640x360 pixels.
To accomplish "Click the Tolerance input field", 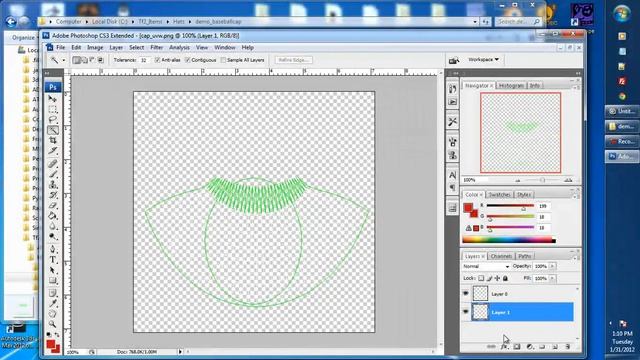I will 144,60.
